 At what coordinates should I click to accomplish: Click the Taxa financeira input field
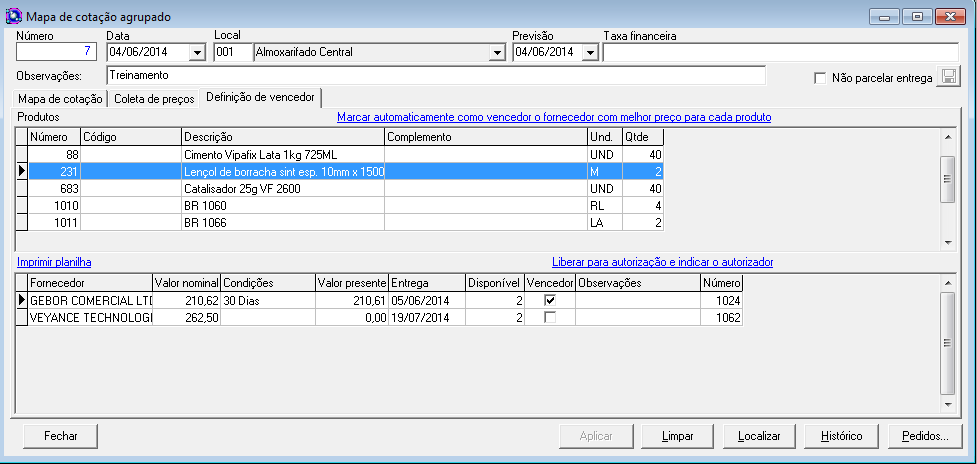click(780, 52)
